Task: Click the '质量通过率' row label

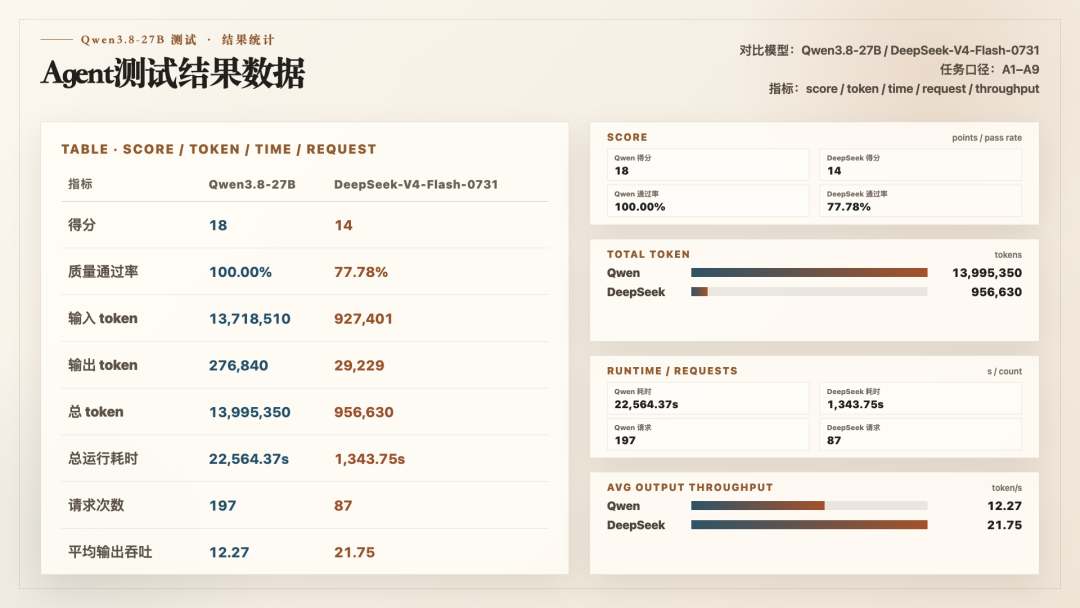Action: click(103, 272)
